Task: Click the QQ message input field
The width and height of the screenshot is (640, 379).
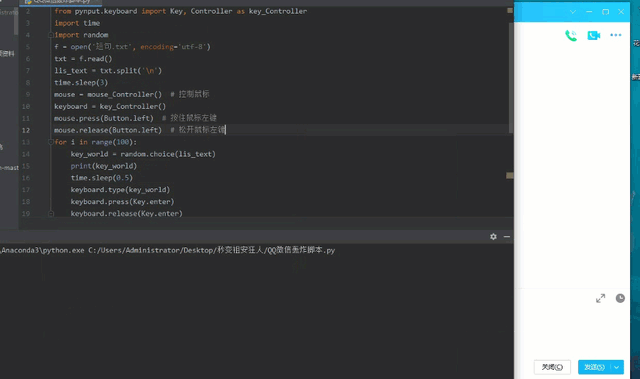Action: pos(571,330)
